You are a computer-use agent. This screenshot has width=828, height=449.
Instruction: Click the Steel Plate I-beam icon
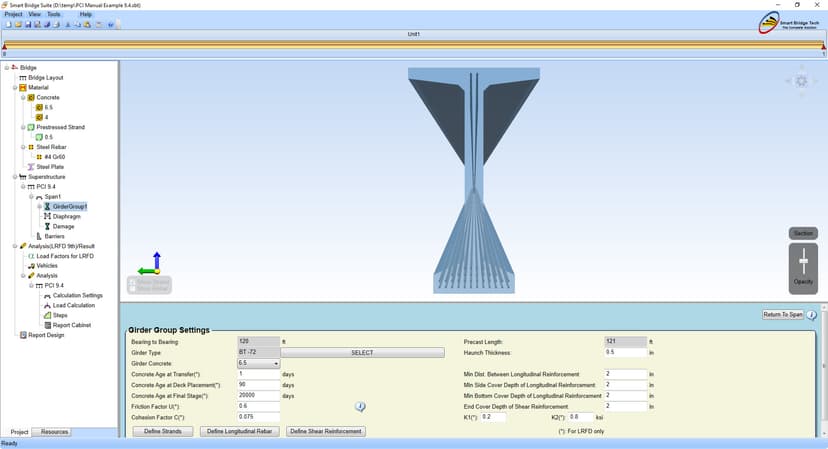[31, 167]
